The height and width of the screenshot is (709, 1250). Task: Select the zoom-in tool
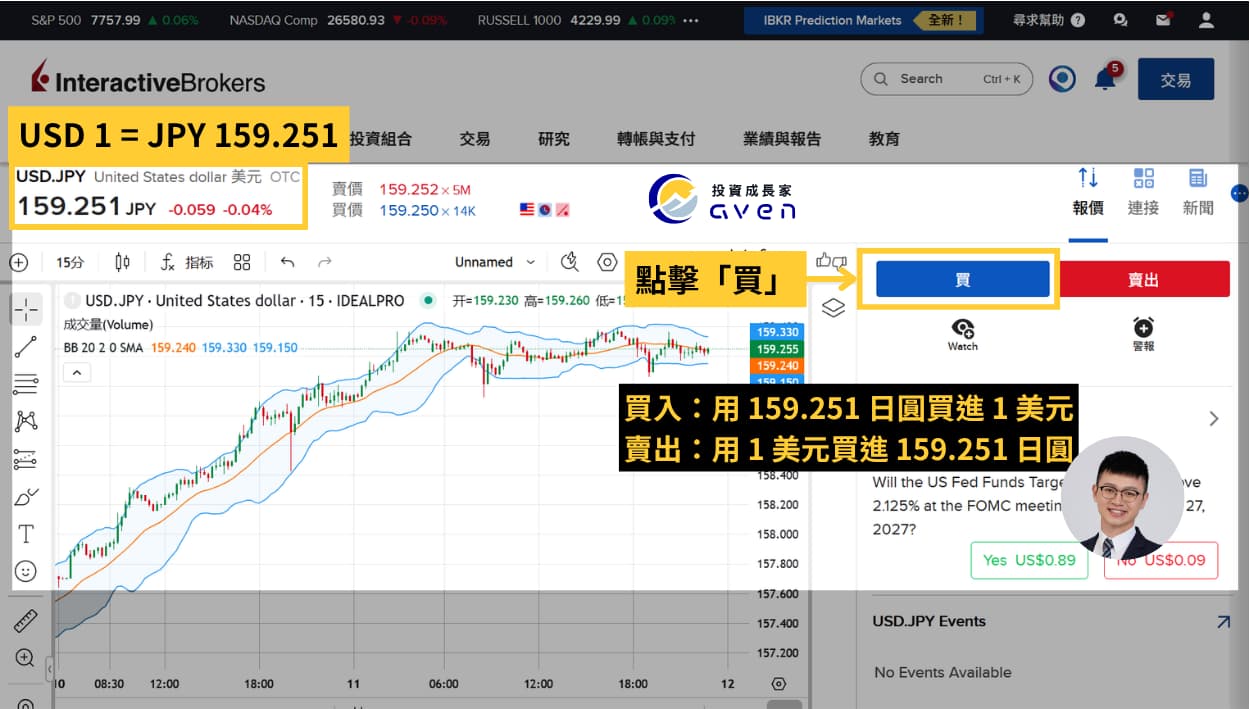26,658
